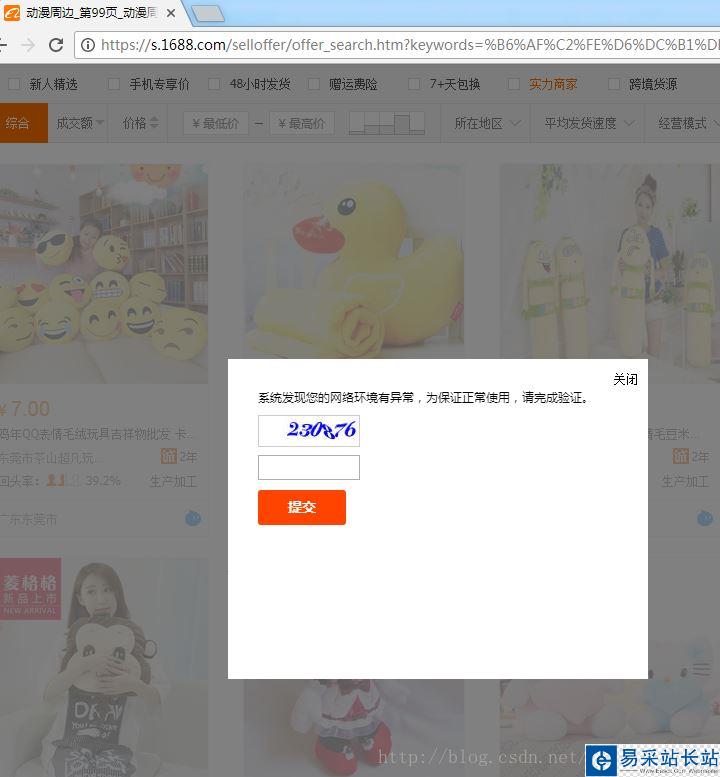
Task: Click the captcha code input field
Action: click(x=309, y=467)
